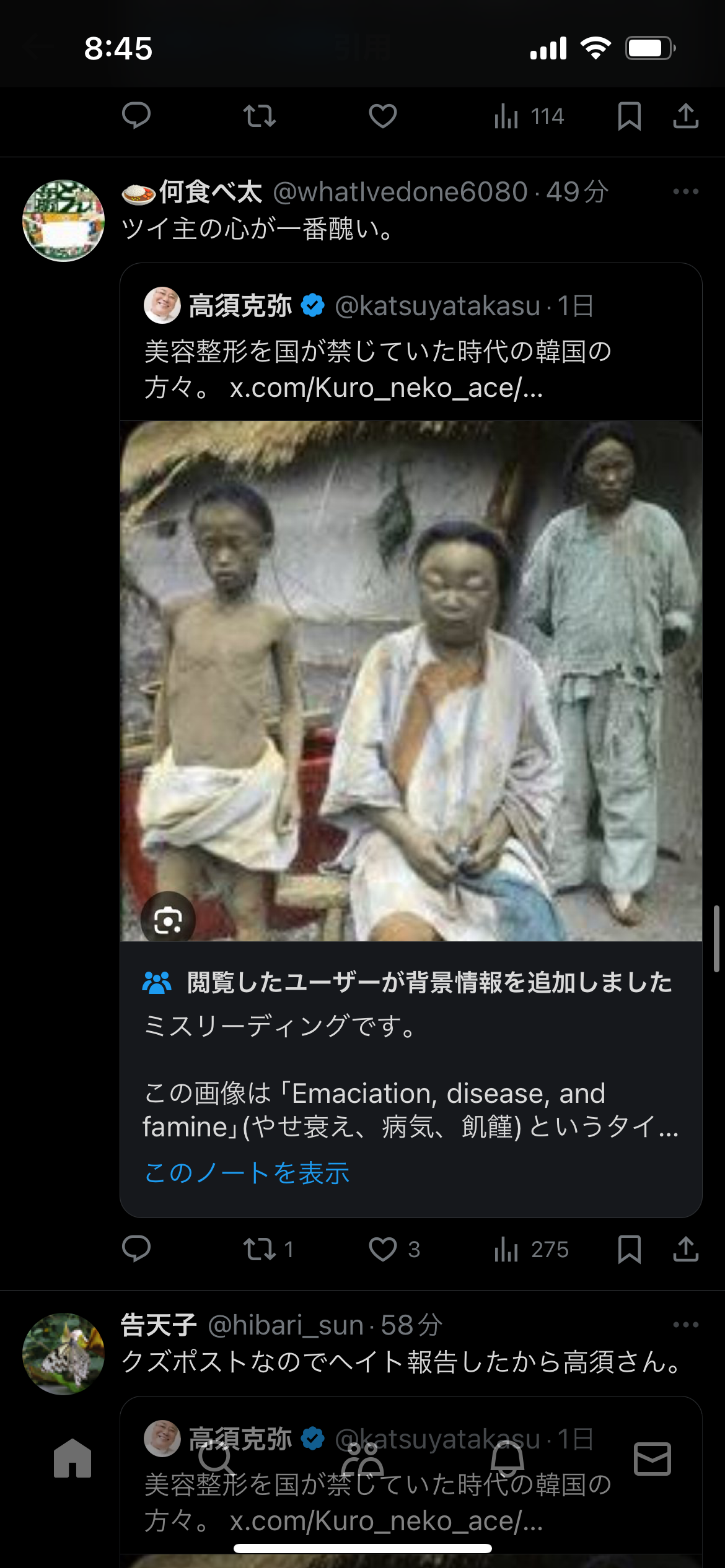Like the top post with 114 views
Image resolution: width=725 pixels, height=1568 pixels.
[x=383, y=116]
